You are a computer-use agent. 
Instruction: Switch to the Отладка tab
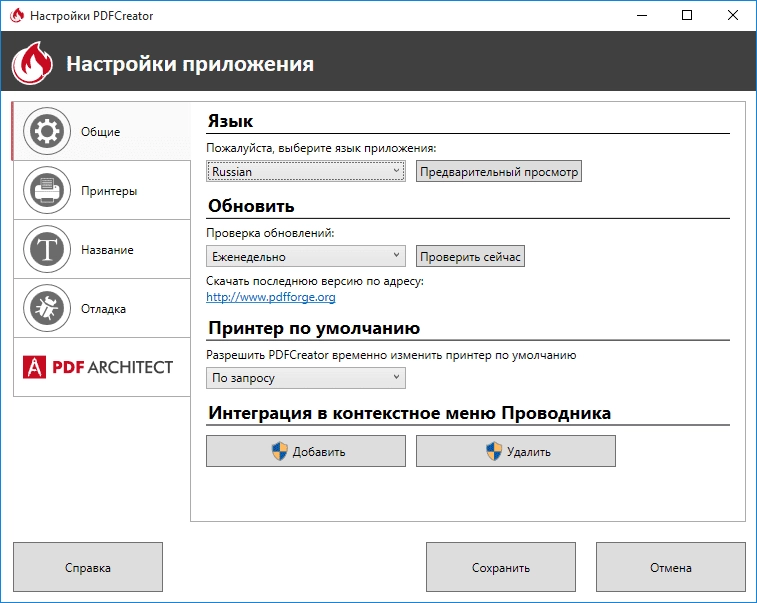click(x=103, y=309)
